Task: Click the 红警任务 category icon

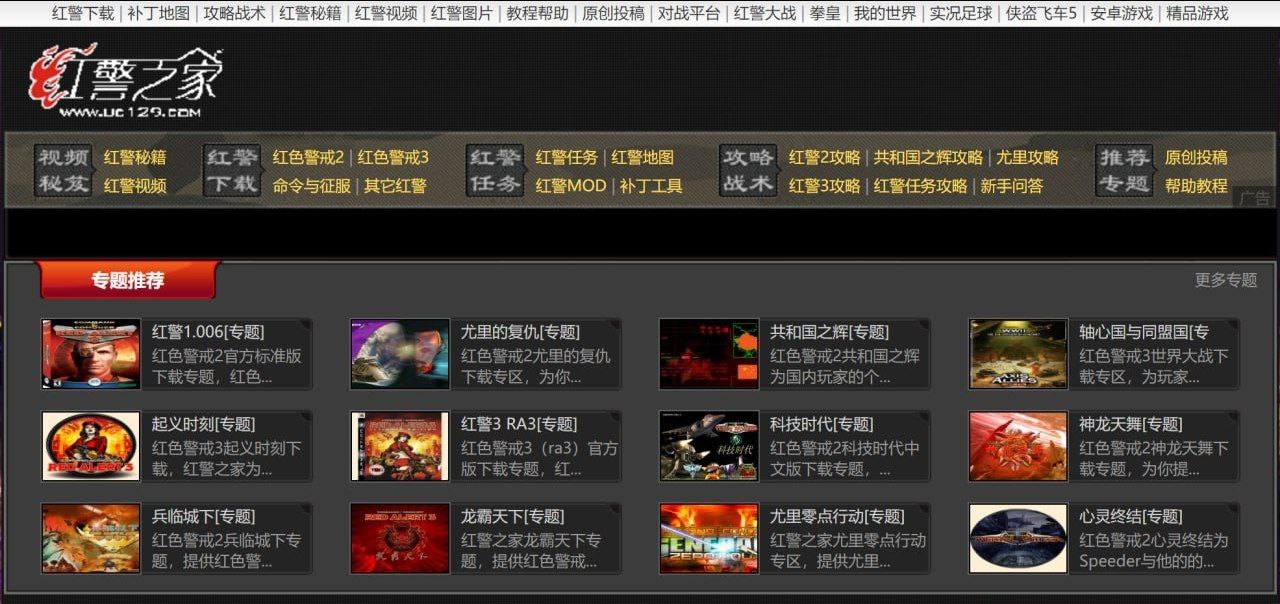Action: coord(495,171)
